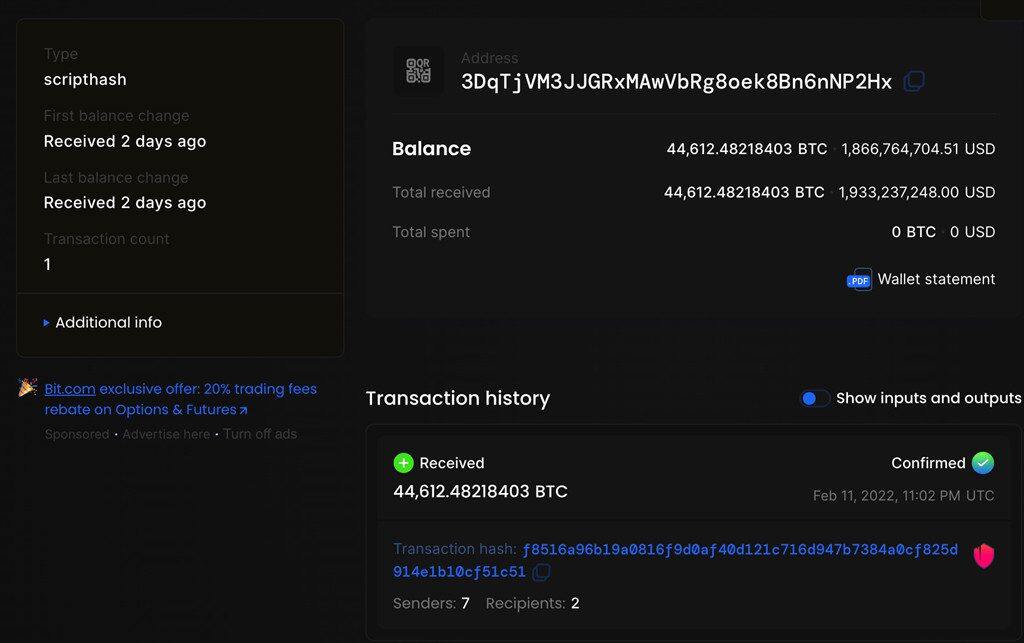Click the Wallet statement button
This screenshot has height=643, width=1024.
tap(936, 279)
